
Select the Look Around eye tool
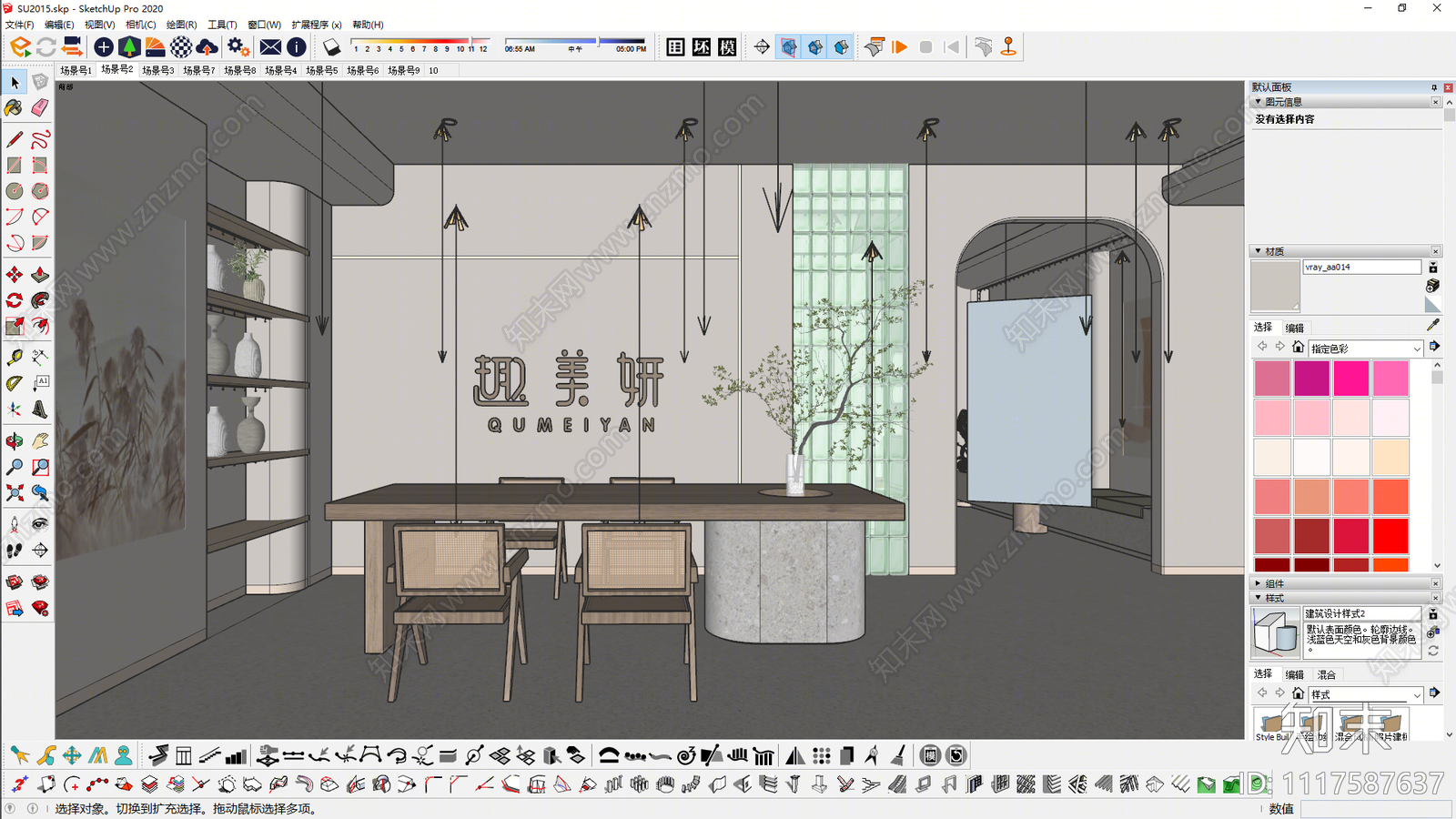coord(40,524)
